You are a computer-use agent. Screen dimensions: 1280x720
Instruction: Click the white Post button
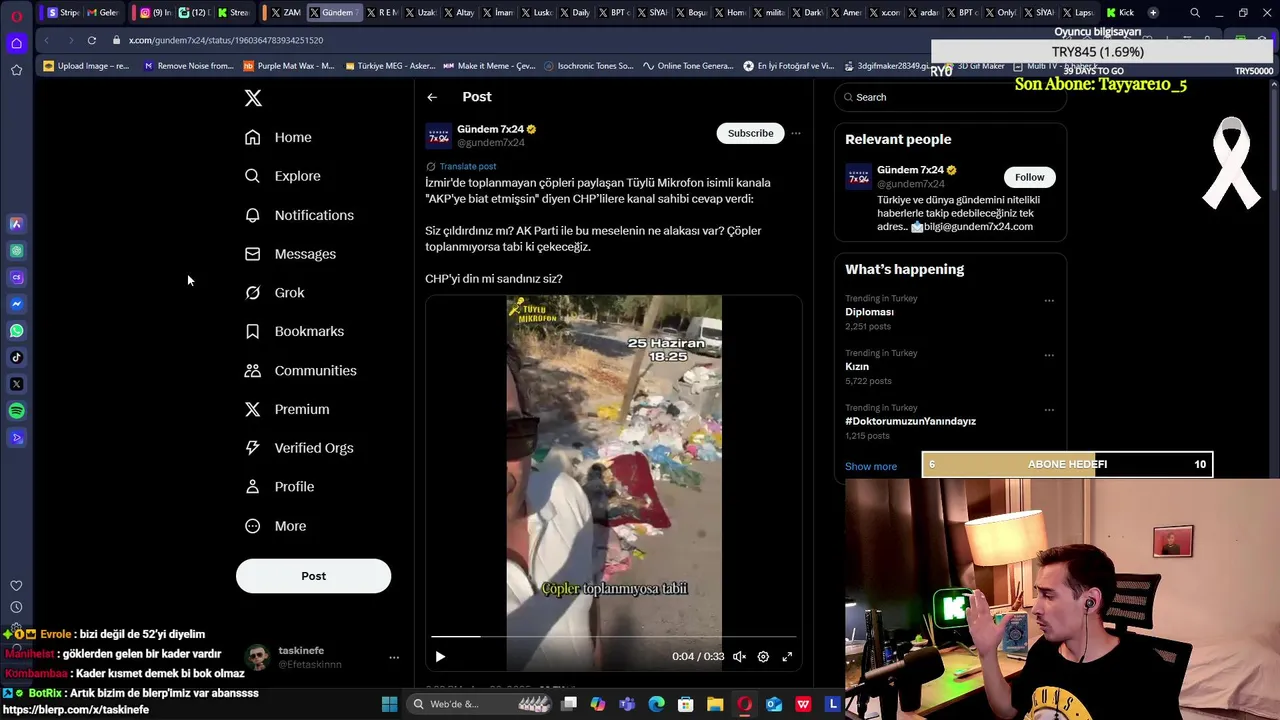pos(313,576)
